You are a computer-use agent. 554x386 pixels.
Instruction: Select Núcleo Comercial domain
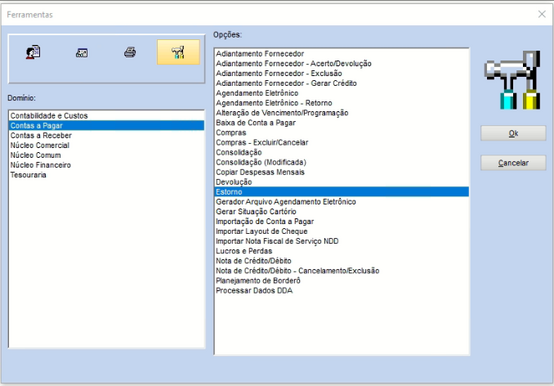pos(106,146)
